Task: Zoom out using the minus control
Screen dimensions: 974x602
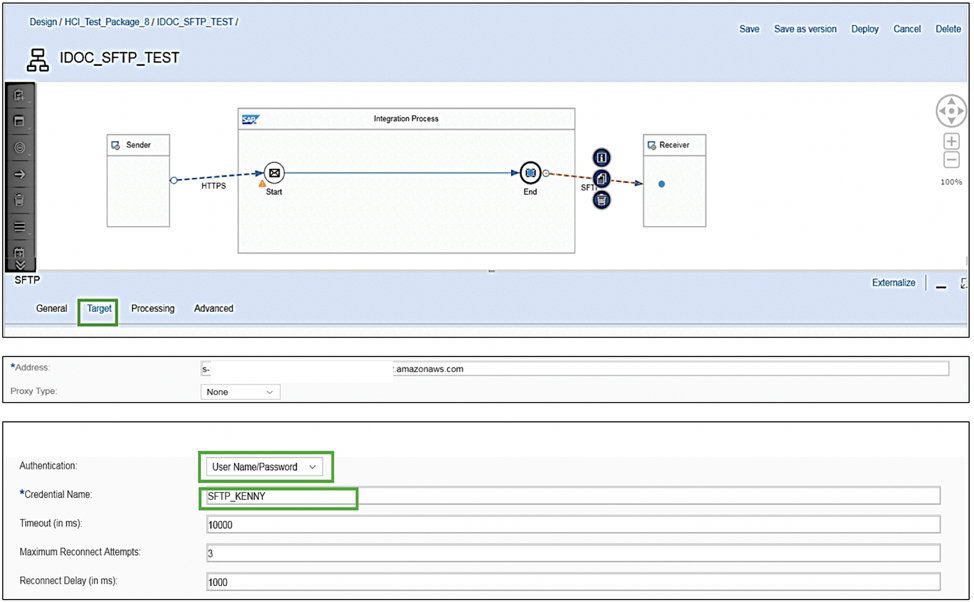Action: click(x=950, y=158)
